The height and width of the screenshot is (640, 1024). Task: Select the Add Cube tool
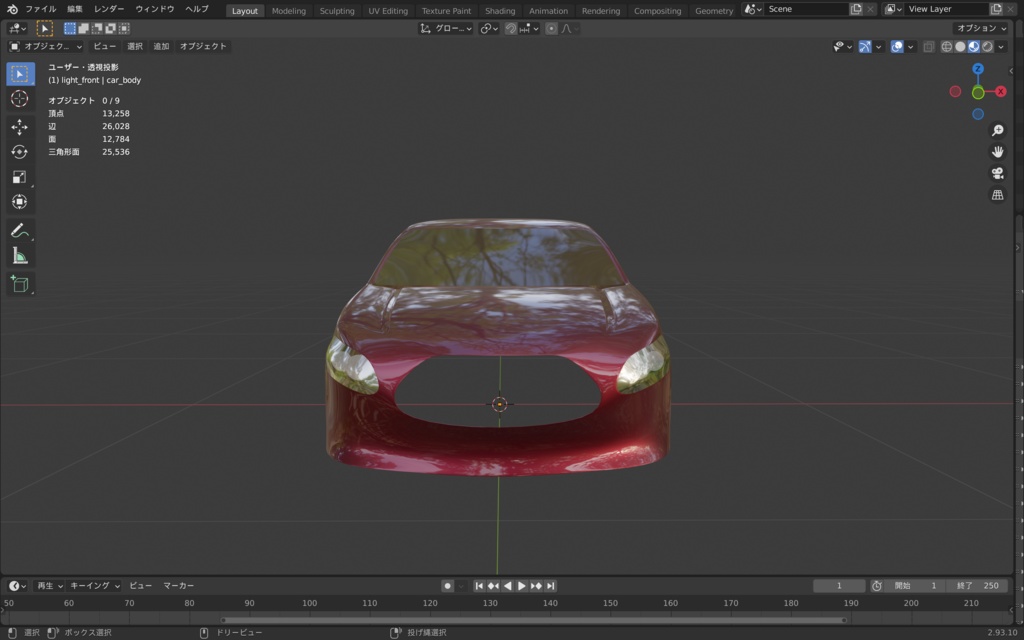20,284
